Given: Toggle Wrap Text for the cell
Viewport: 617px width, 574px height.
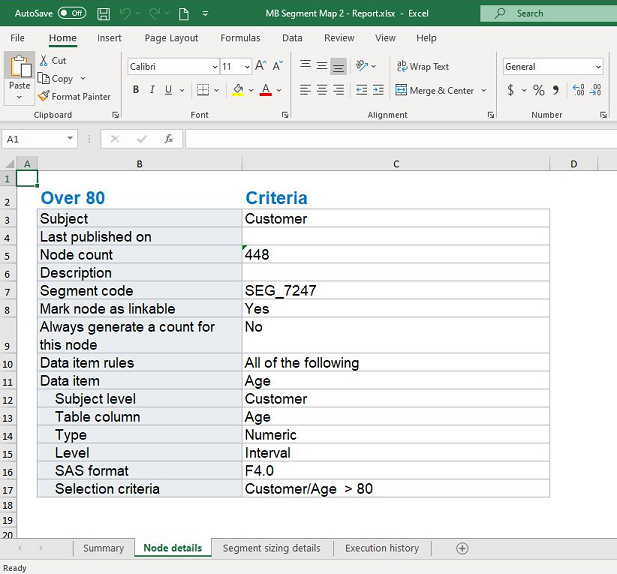Looking at the screenshot, I should [421, 67].
